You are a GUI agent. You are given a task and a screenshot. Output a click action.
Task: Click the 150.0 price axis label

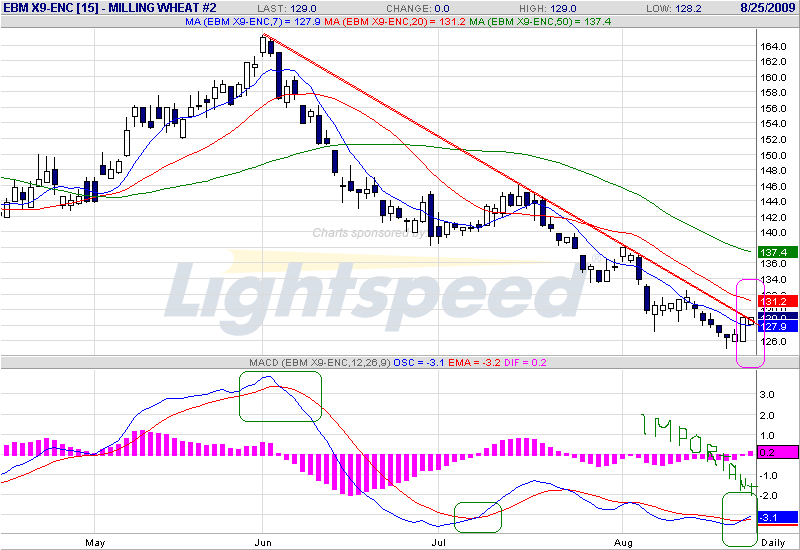[773, 155]
